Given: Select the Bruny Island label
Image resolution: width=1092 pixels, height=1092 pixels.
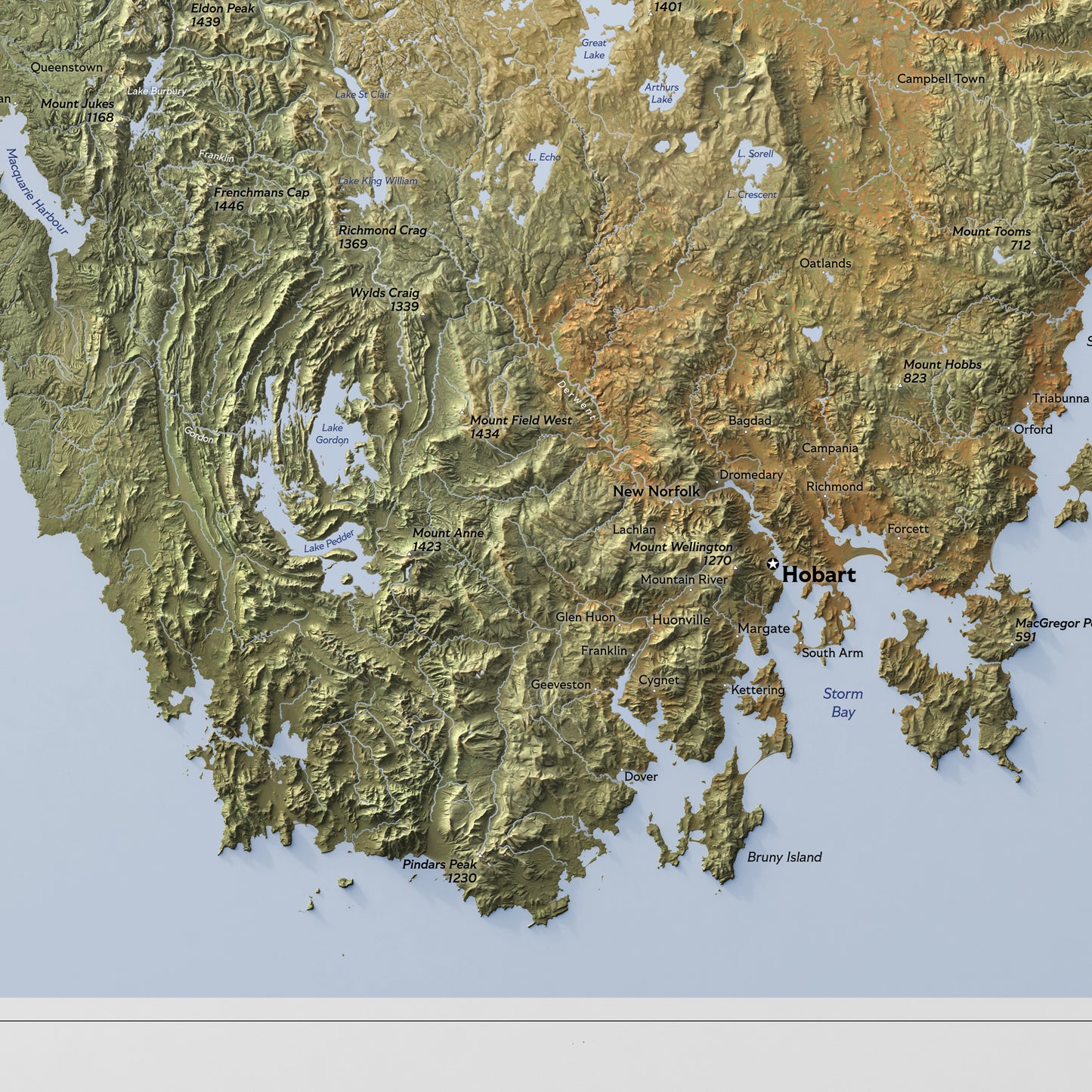Looking at the screenshot, I should [784, 857].
